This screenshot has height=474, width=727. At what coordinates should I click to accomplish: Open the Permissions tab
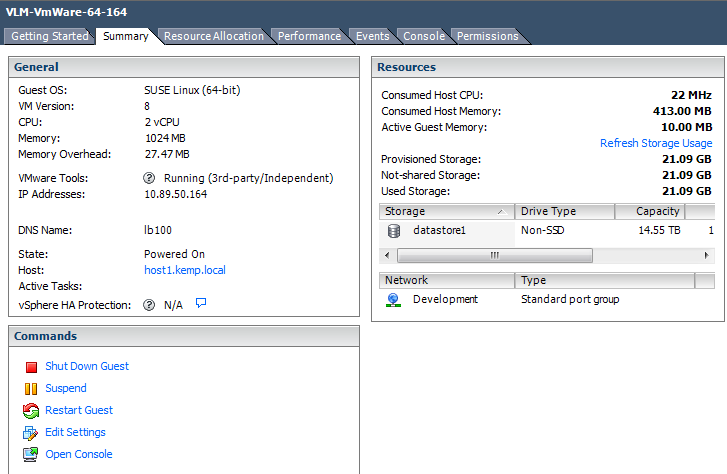point(487,36)
